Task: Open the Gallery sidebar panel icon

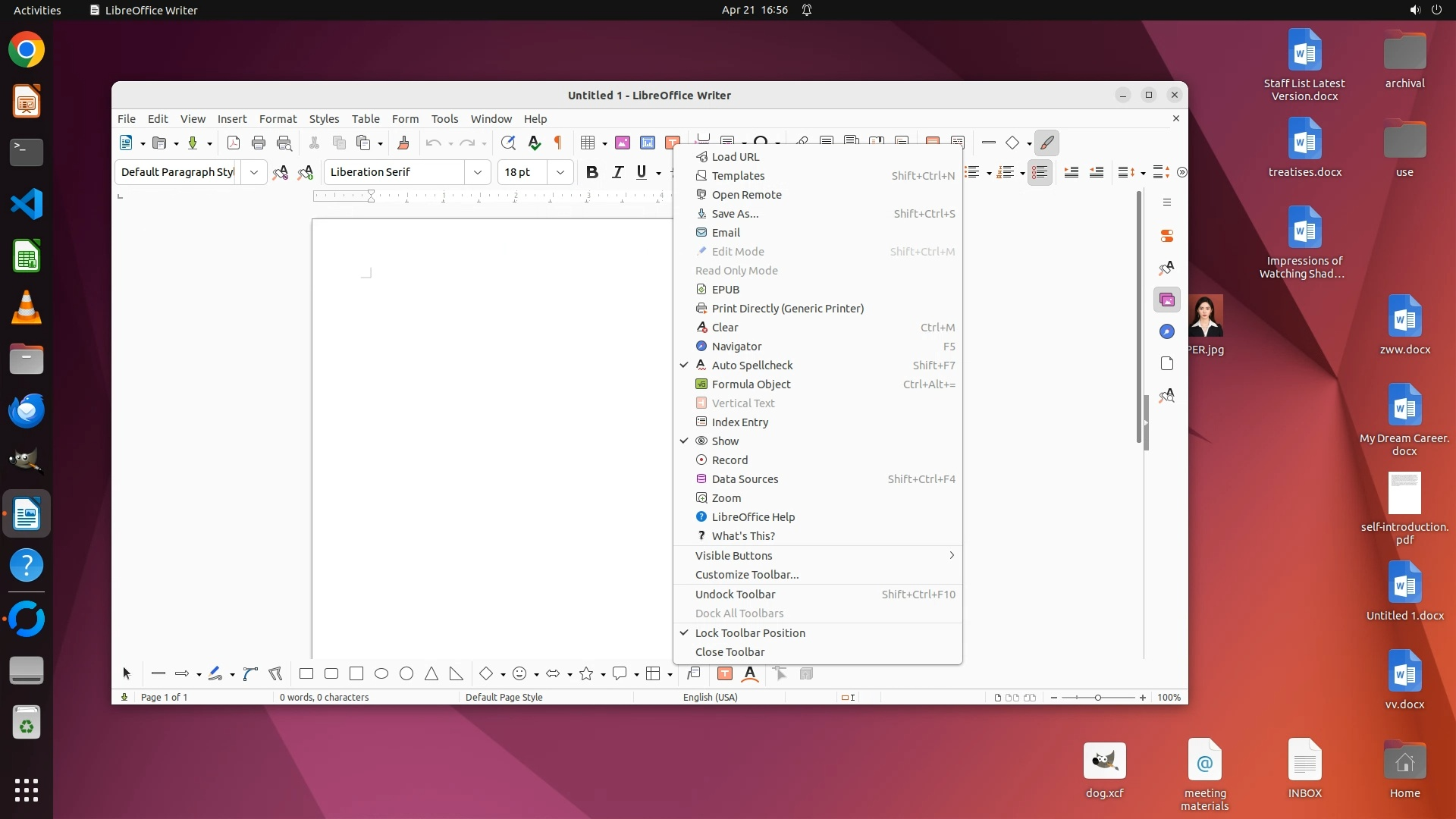Action: (1167, 300)
